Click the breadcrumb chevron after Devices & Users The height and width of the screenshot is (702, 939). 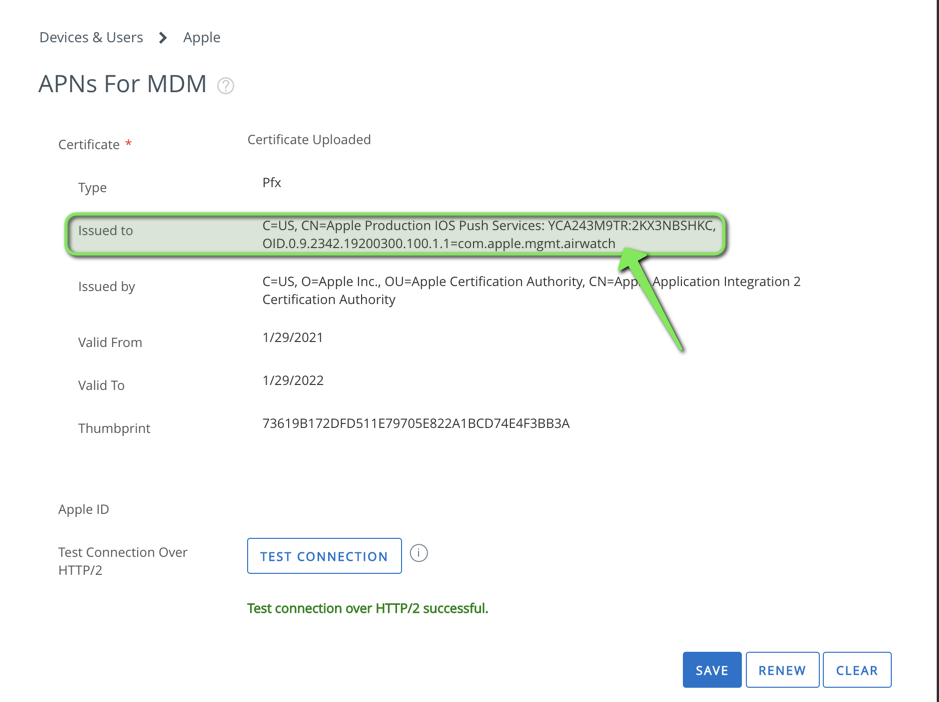(x=161, y=37)
